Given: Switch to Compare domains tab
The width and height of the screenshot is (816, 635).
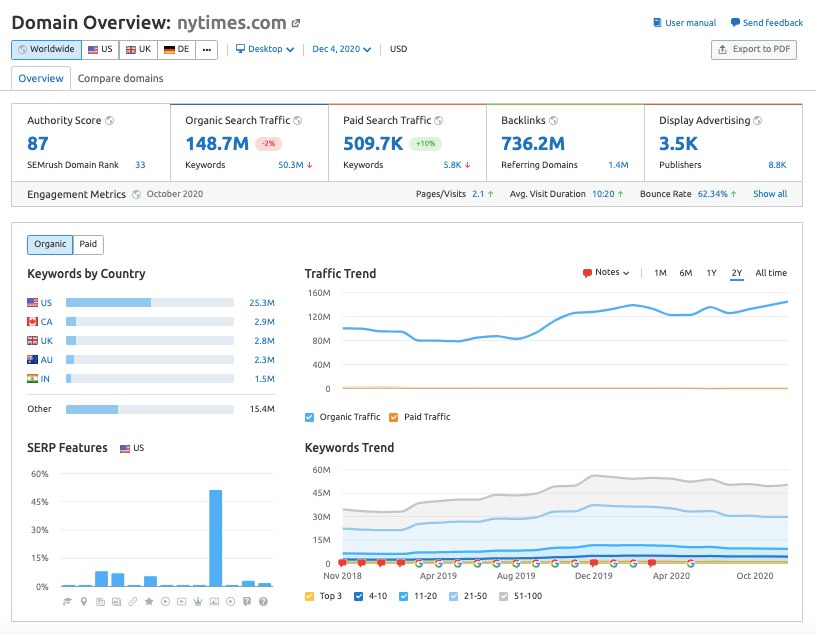Looking at the screenshot, I should pyautogui.click(x=120, y=79).
